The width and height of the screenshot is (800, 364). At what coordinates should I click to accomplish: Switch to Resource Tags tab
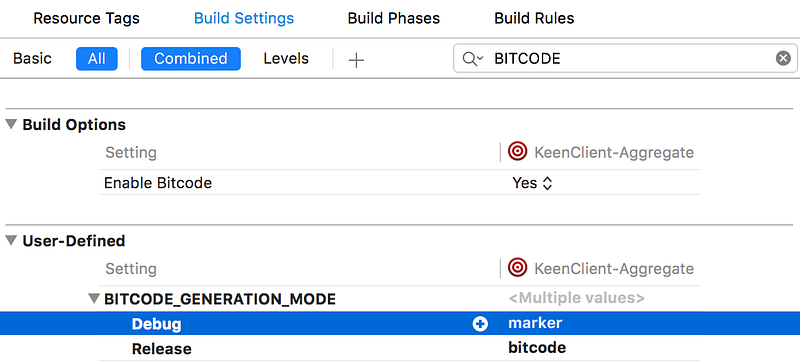pyautogui.click(x=86, y=18)
